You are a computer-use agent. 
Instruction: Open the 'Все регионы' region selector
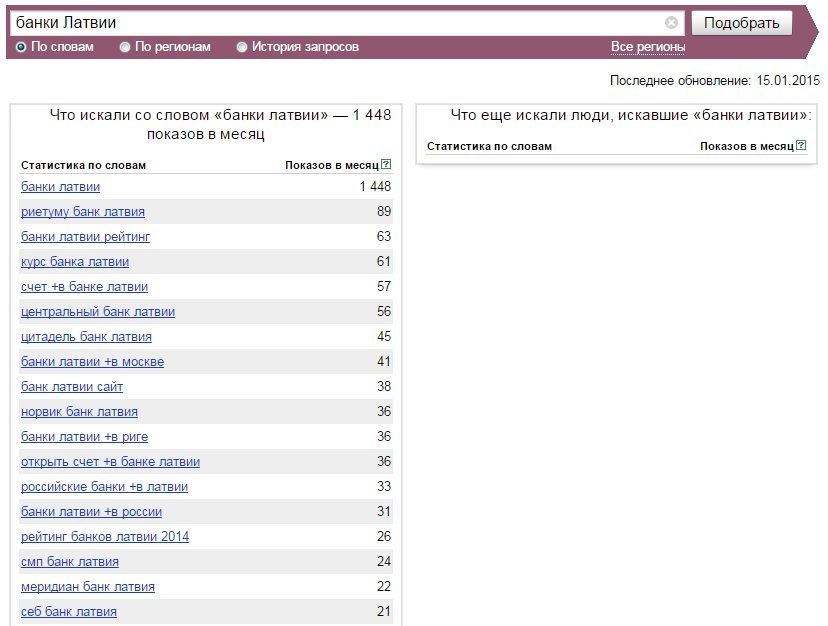pos(648,47)
